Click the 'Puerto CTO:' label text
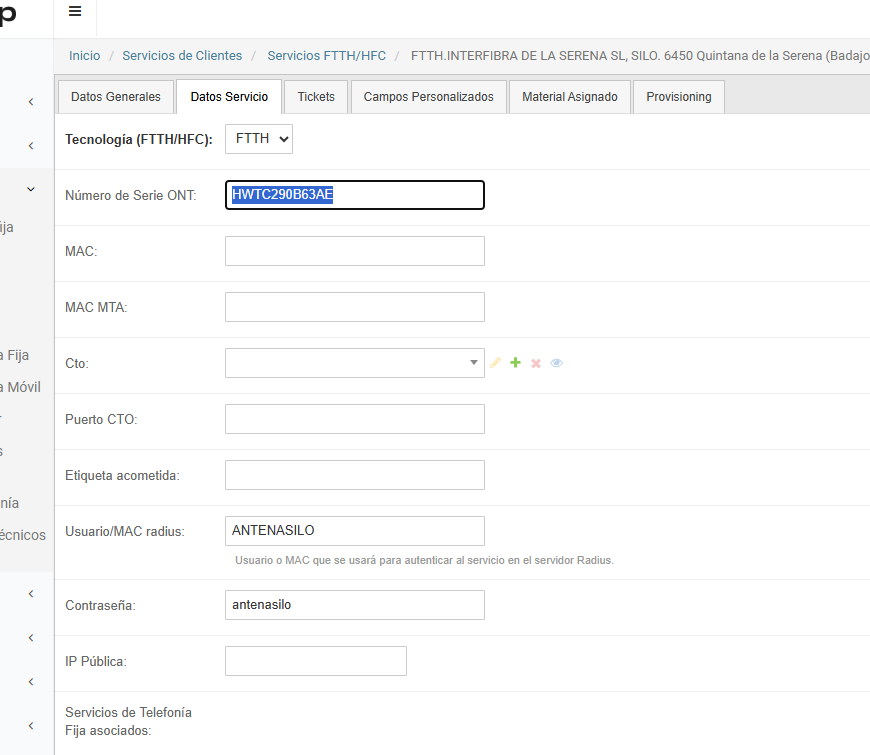870x755 pixels. 101,419
